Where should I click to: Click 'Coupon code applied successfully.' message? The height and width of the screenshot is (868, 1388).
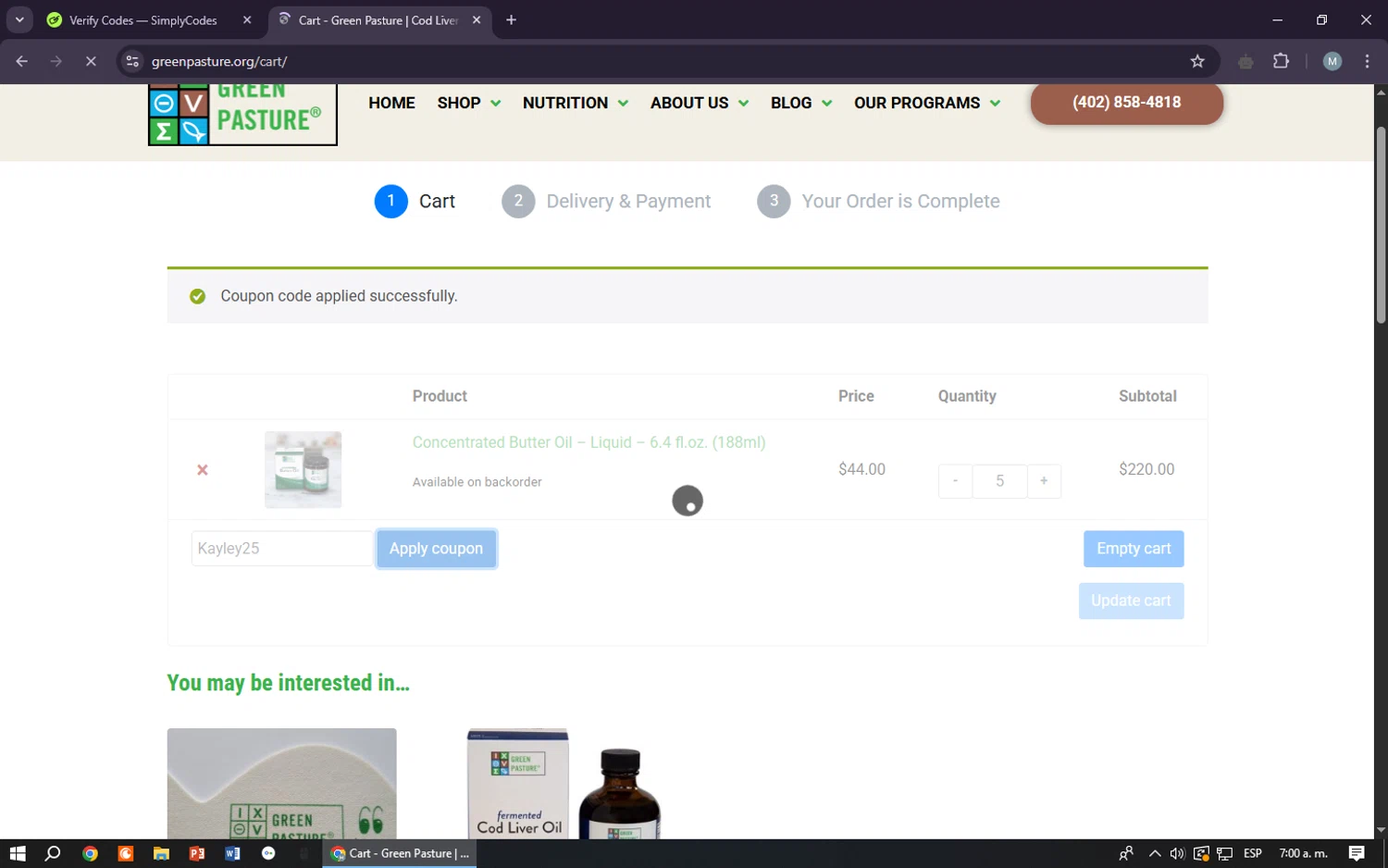coord(339,296)
